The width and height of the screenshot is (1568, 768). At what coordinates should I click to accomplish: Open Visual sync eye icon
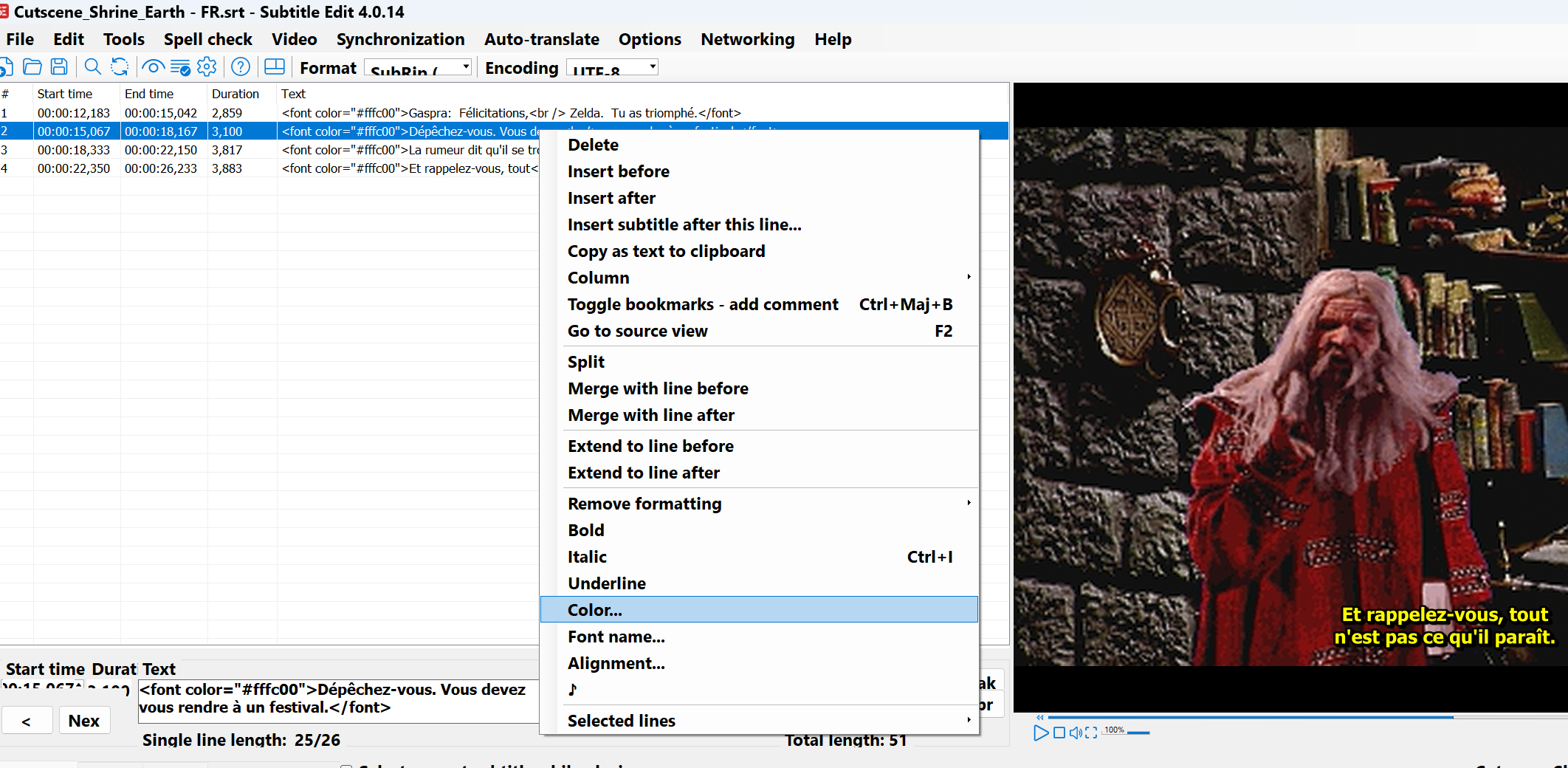(153, 67)
